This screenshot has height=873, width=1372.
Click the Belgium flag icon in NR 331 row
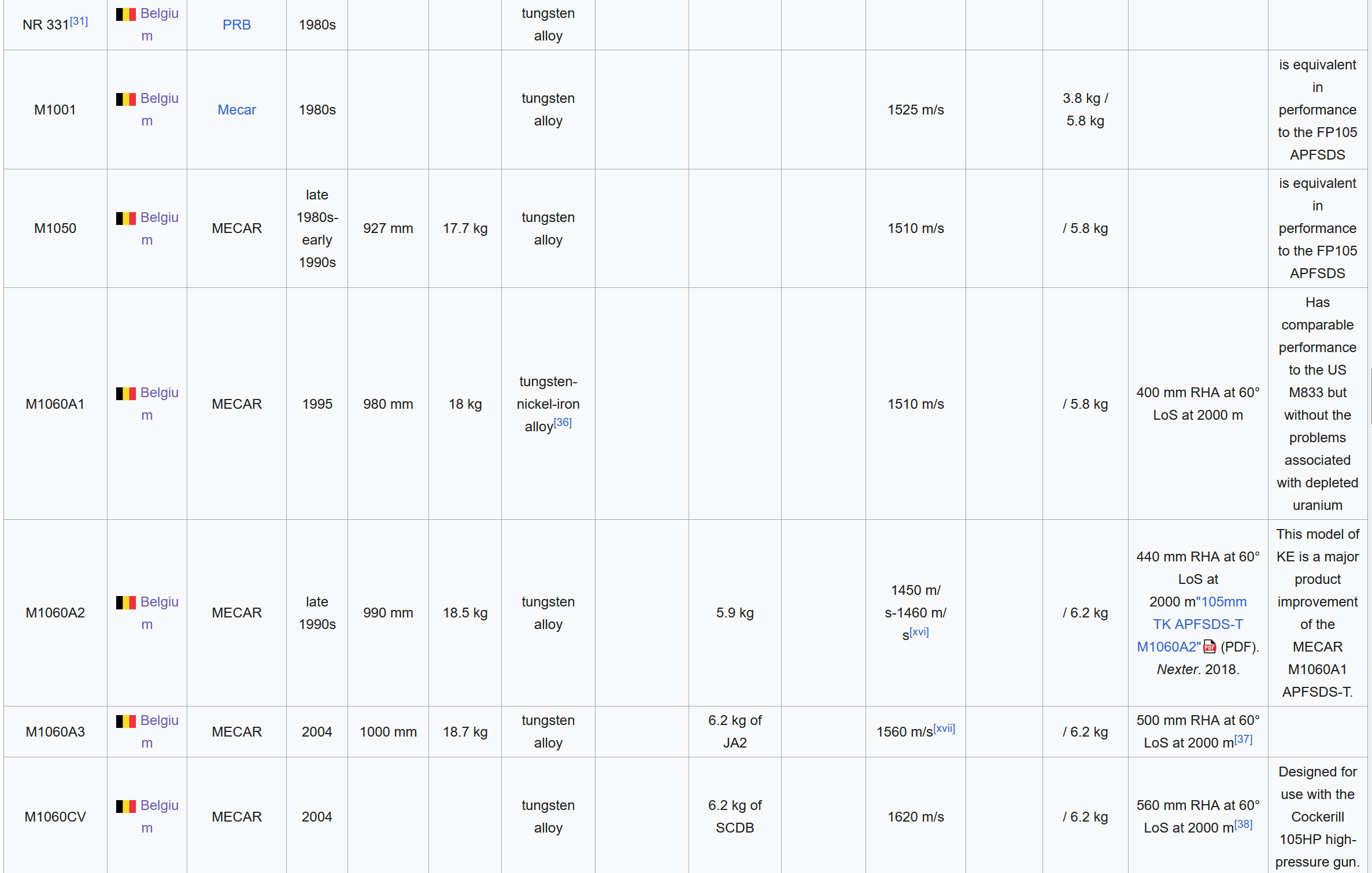coord(125,14)
